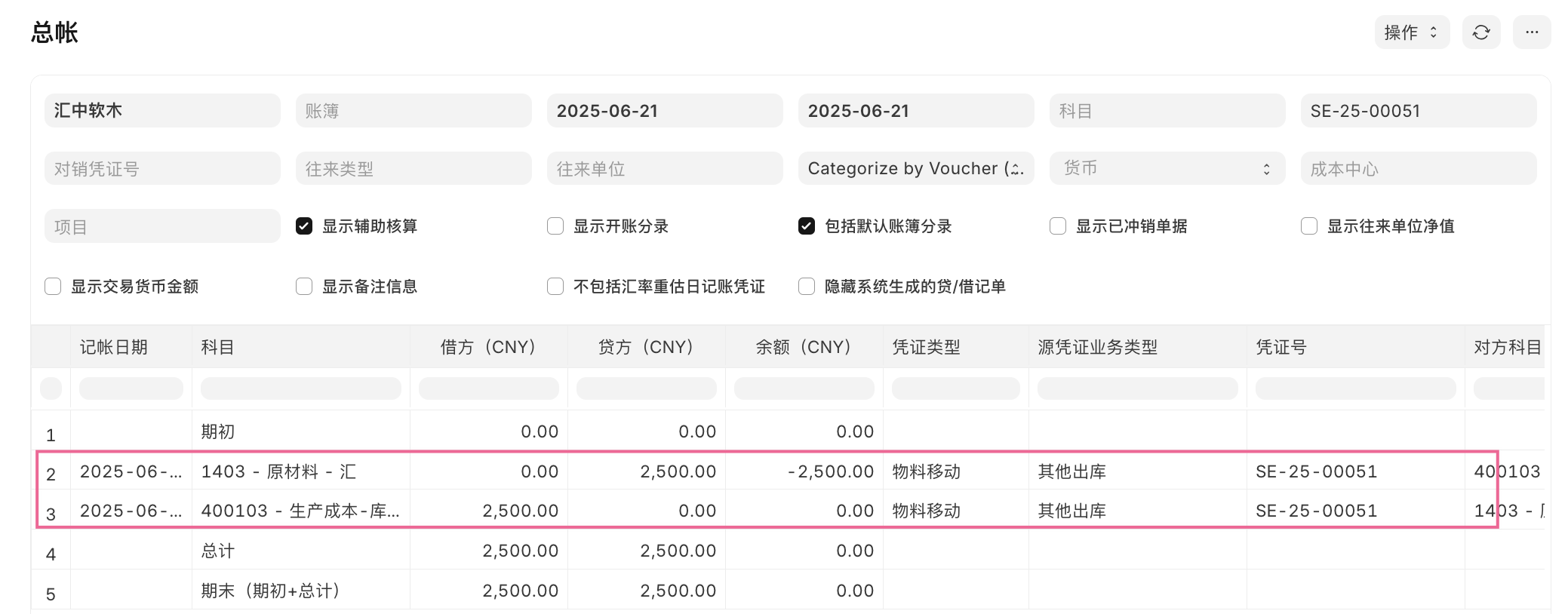
Task: Click the 科目 account filter field
Action: [x=1167, y=111]
